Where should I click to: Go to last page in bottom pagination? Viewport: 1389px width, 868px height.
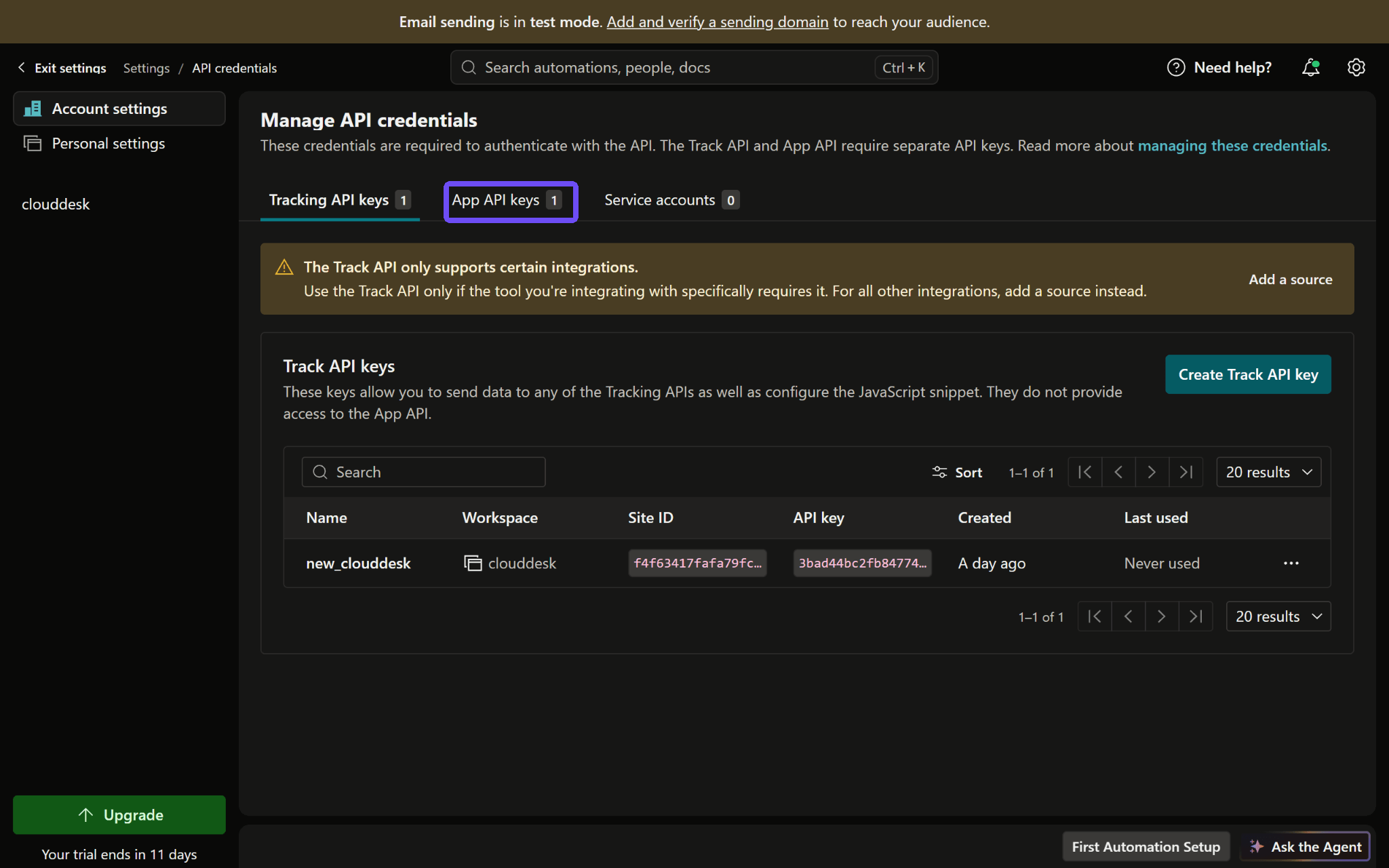[1195, 616]
